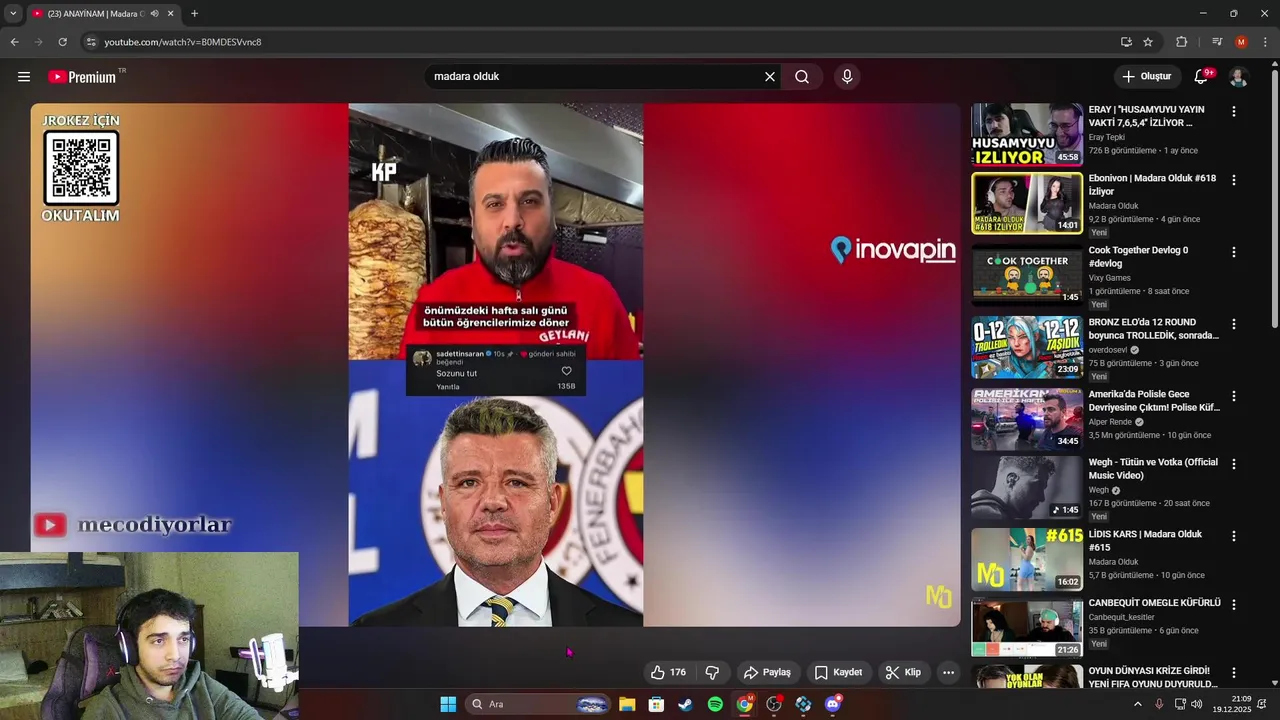Open CANBEQUİT OMEGLE video thumbnail
The width and height of the screenshot is (1280, 720).
tap(1027, 628)
